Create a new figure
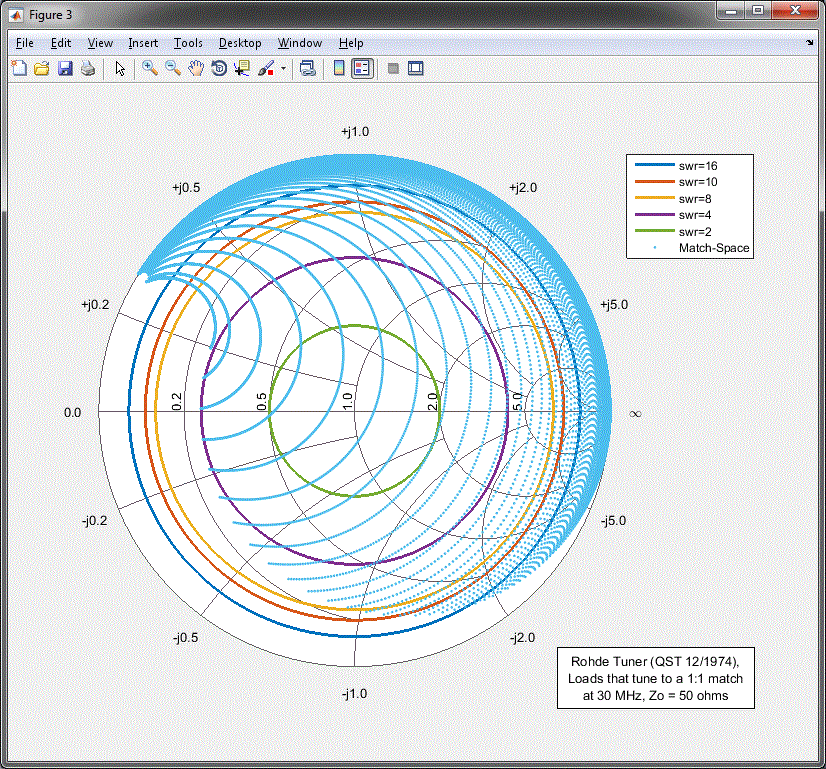Viewport: 826px width, 769px height. pos(19,68)
